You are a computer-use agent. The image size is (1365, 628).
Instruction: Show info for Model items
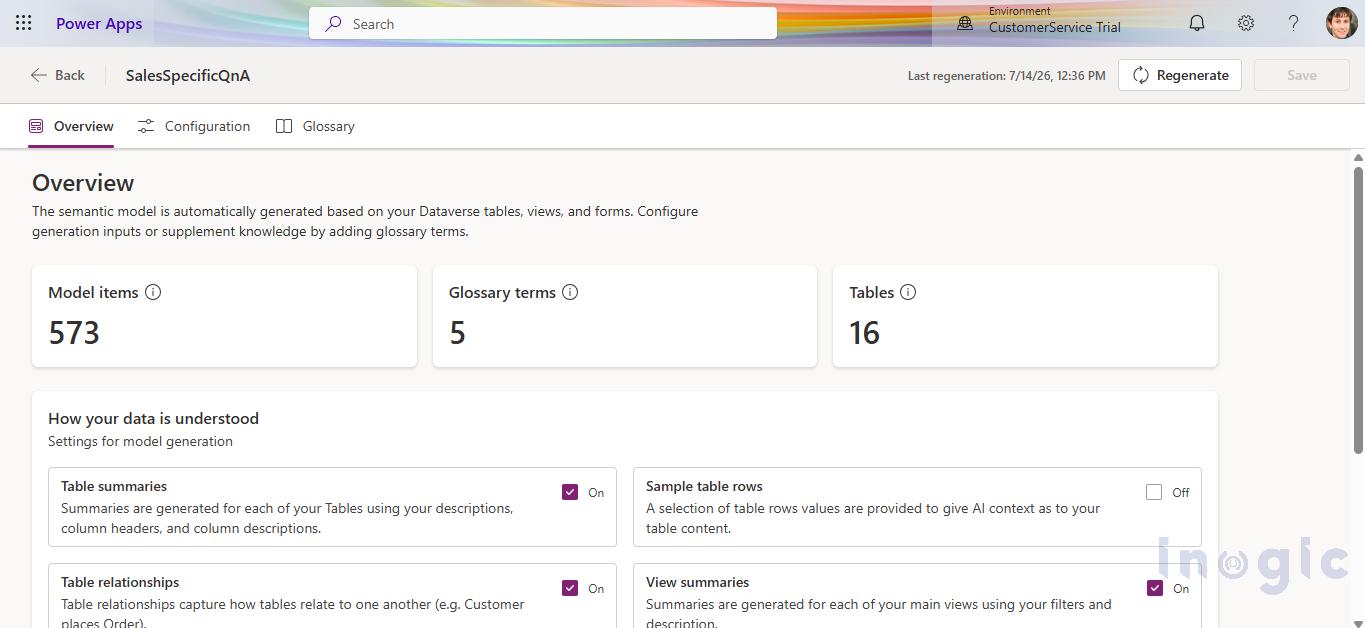pyautogui.click(x=153, y=292)
